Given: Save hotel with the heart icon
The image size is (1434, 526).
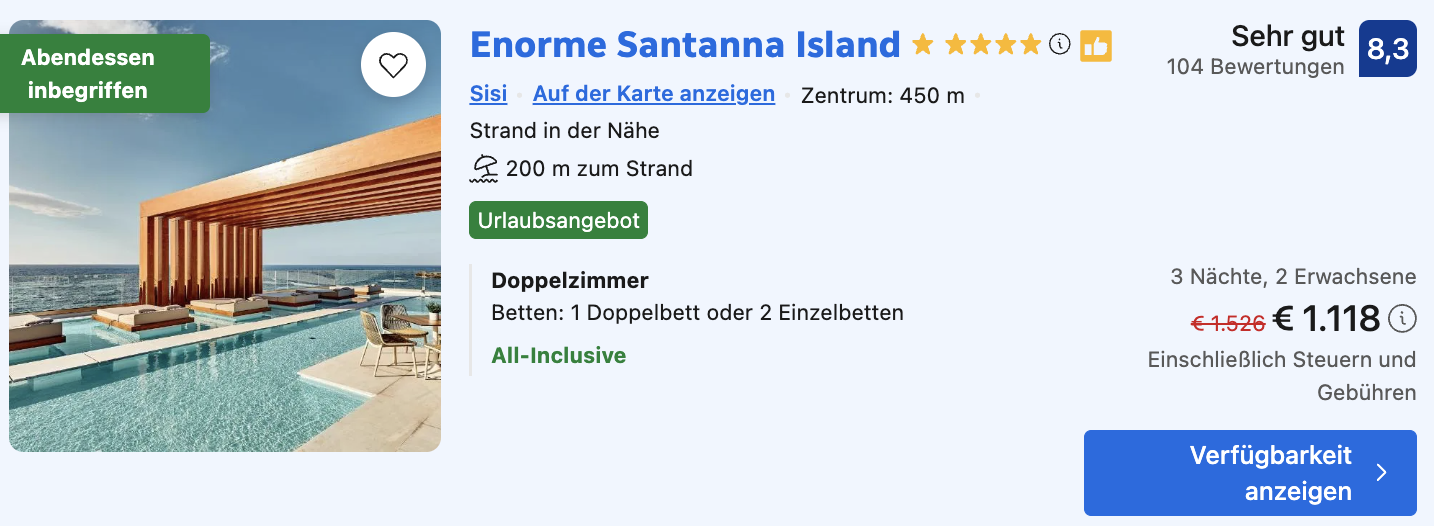Looking at the screenshot, I should click(393, 65).
